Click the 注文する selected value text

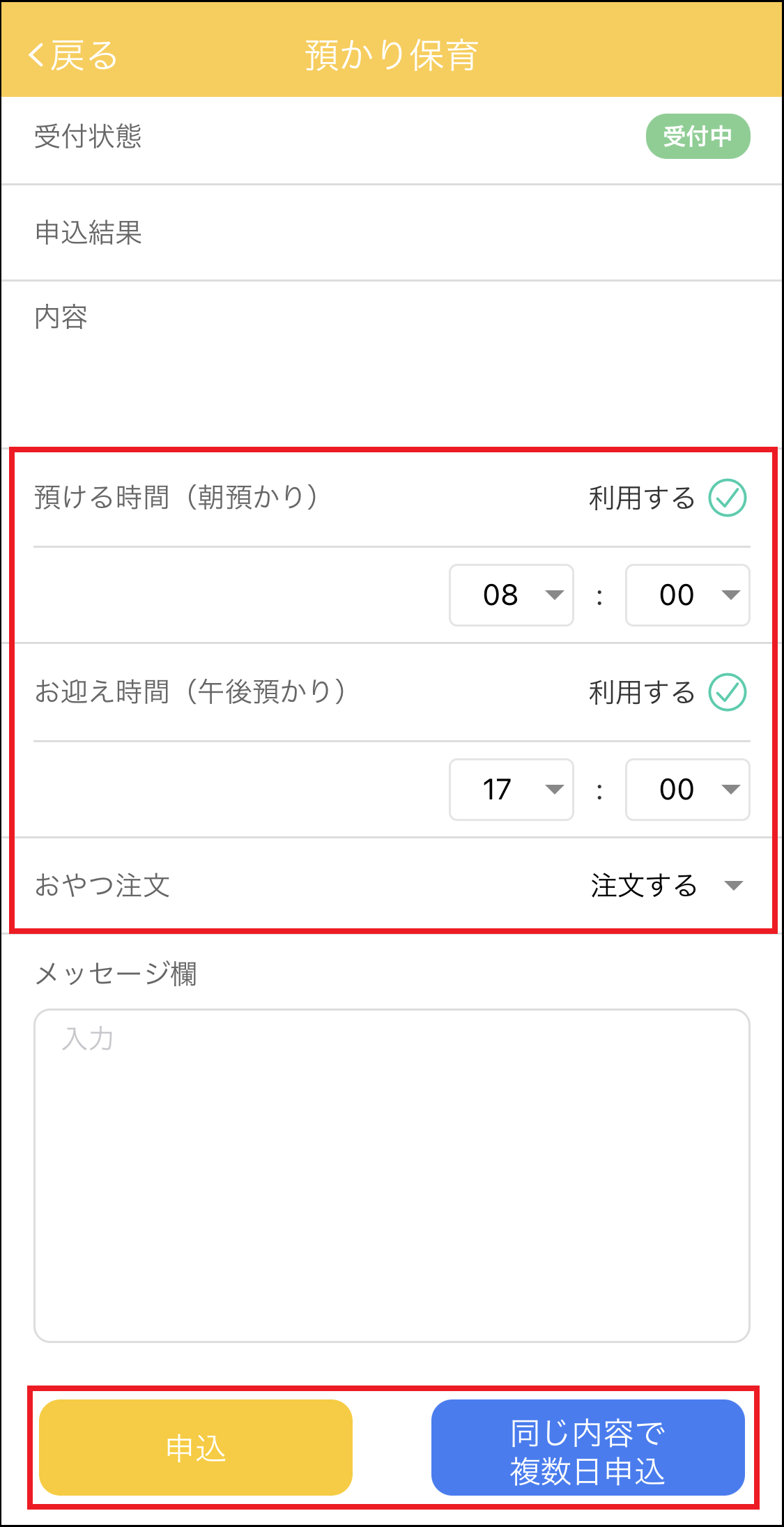(644, 886)
